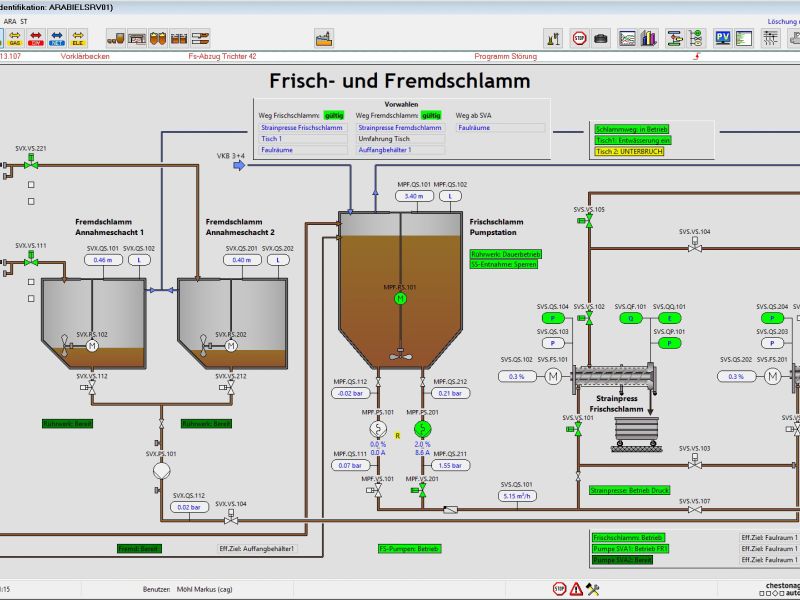Toggle pump MPF.PS.101 symbol
Viewport: 800px width, 600px height.
(x=378, y=428)
